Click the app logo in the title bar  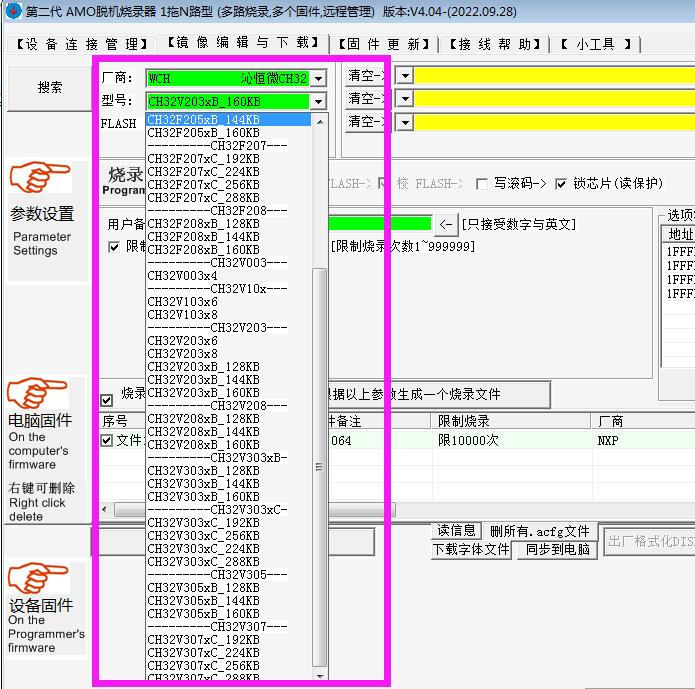[x=13, y=11]
